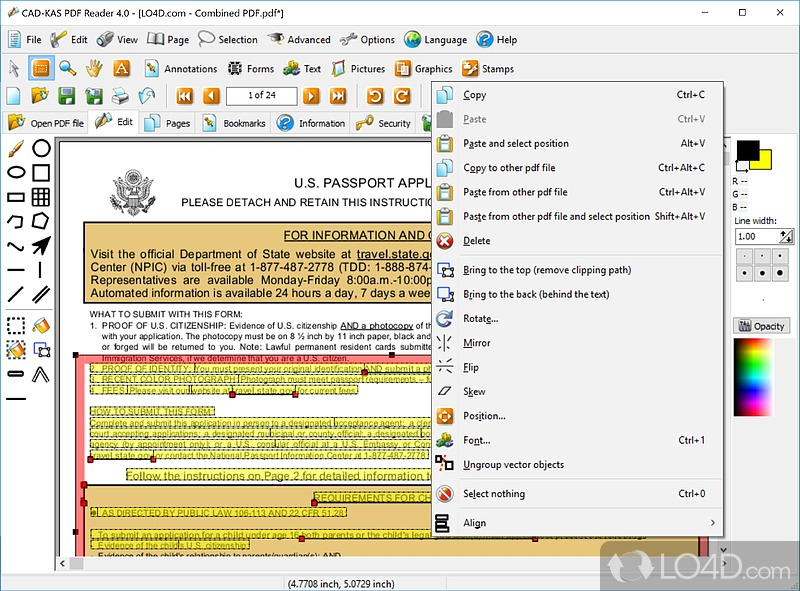Choose Font... from context menu
The height and width of the screenshot is (591, 800).
click(578, 440)
